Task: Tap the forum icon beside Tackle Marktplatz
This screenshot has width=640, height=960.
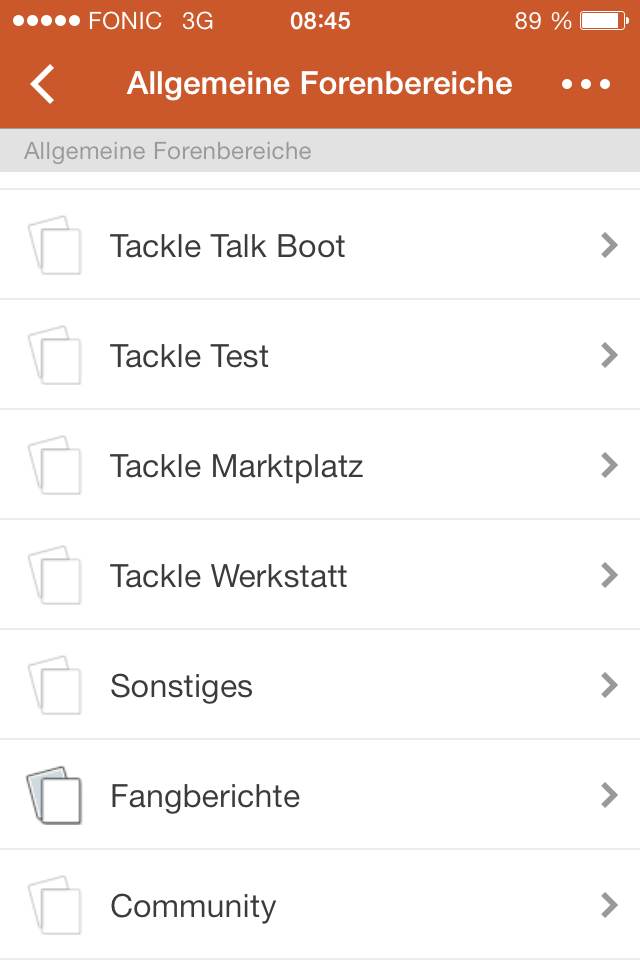Action: [x=55, y=465]
